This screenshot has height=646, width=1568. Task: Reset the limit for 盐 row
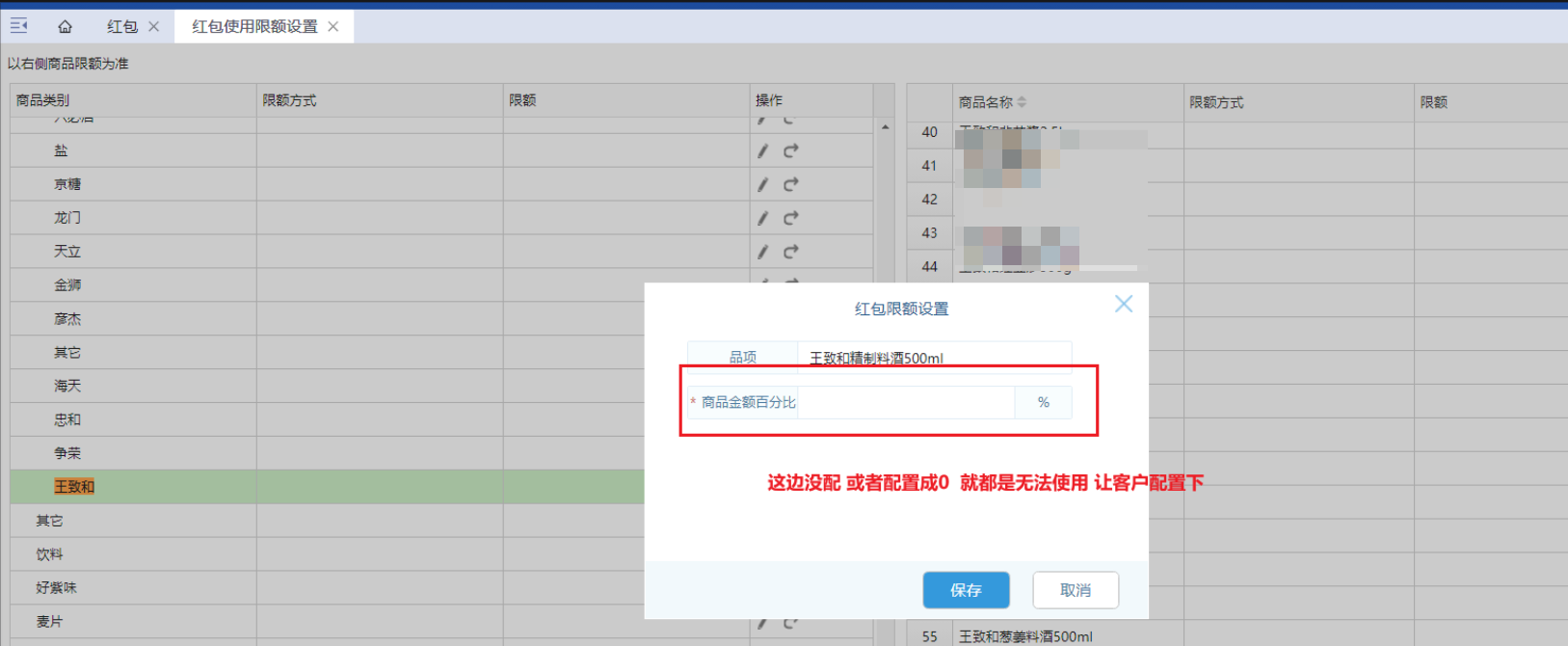pyautogui.click(x=790, y=151)
